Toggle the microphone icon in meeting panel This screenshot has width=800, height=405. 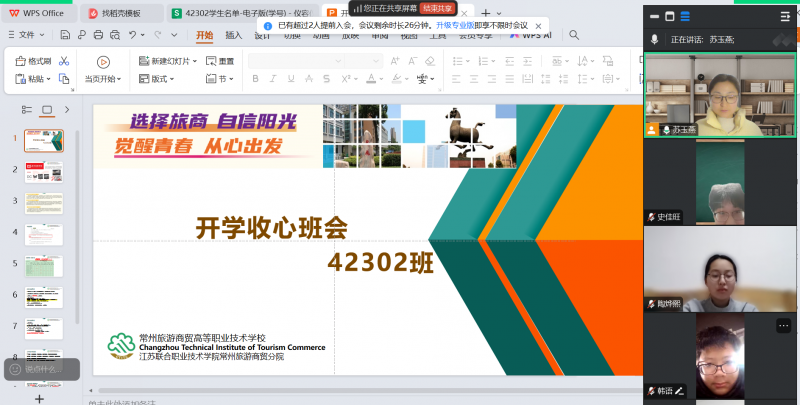(x=654, y=39)
